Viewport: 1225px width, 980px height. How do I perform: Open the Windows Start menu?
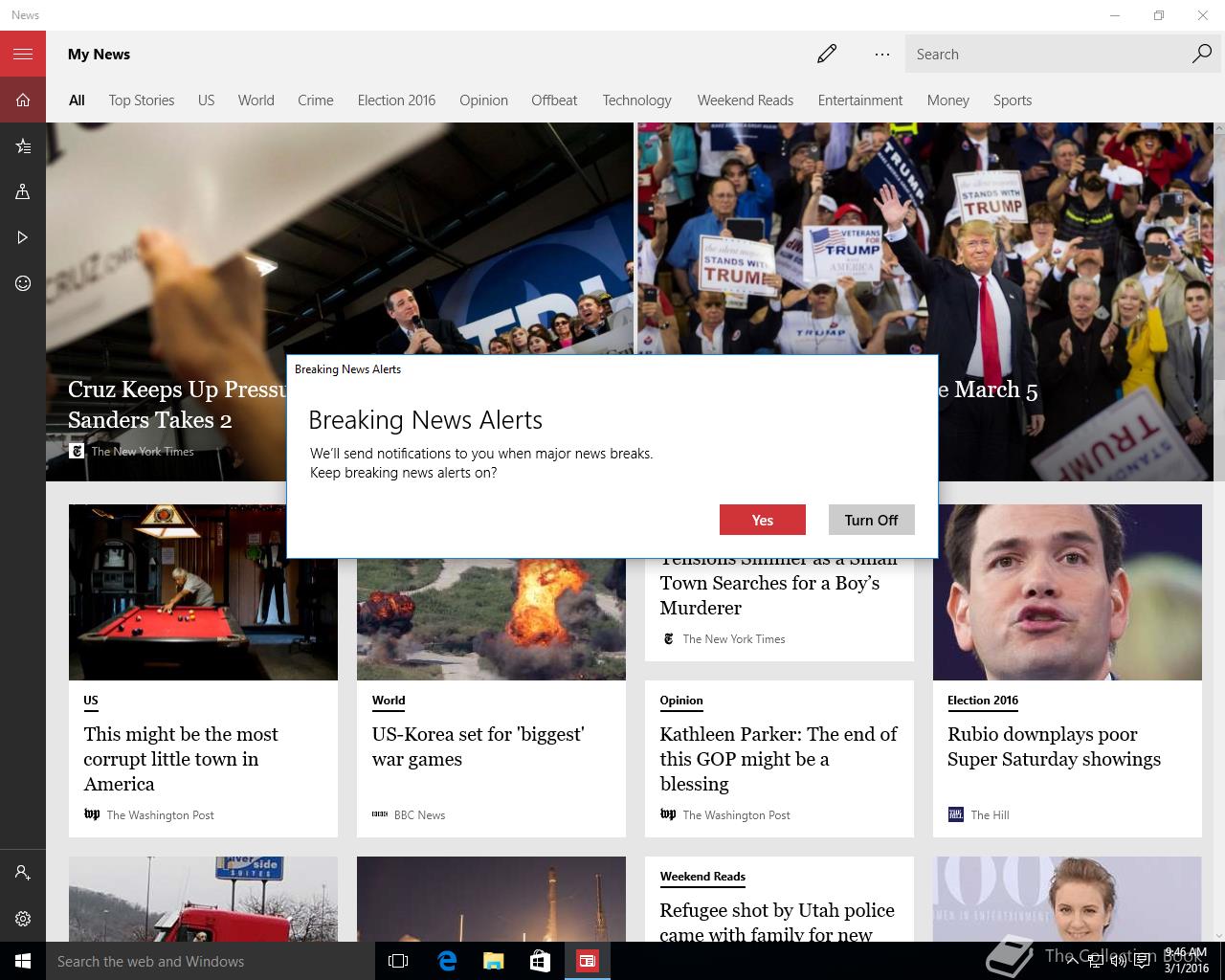23,961
